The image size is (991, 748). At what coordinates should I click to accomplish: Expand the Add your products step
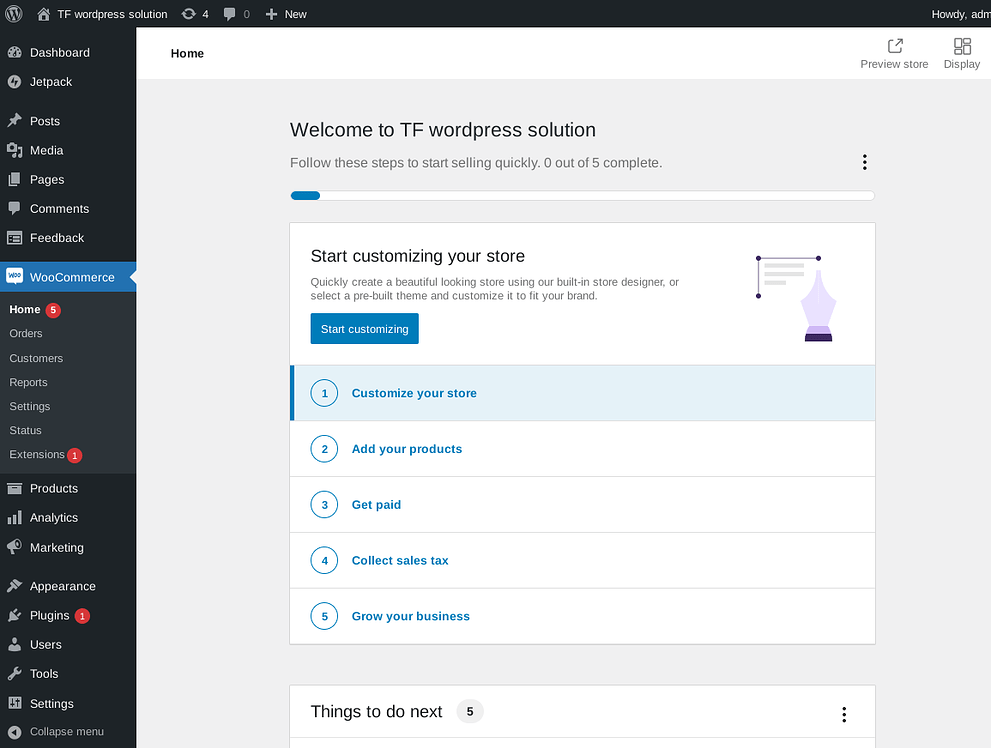tap(406, 449)
